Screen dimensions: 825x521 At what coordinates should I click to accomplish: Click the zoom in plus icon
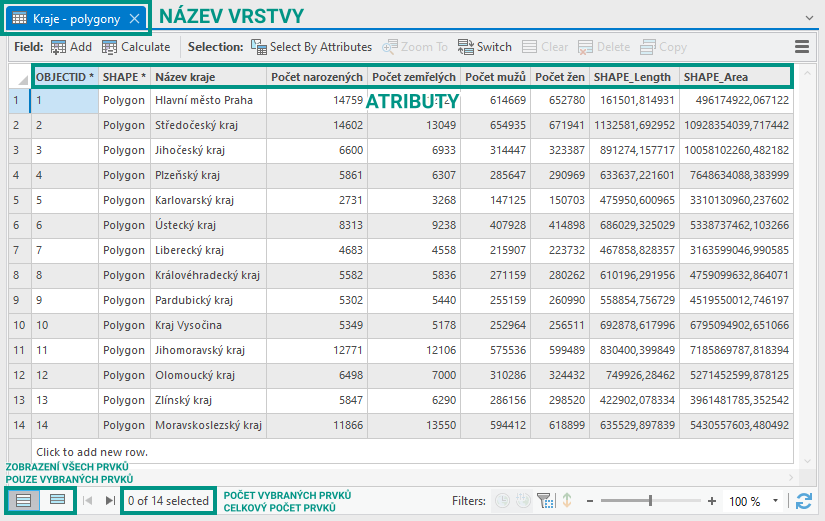tap(713, 501)
